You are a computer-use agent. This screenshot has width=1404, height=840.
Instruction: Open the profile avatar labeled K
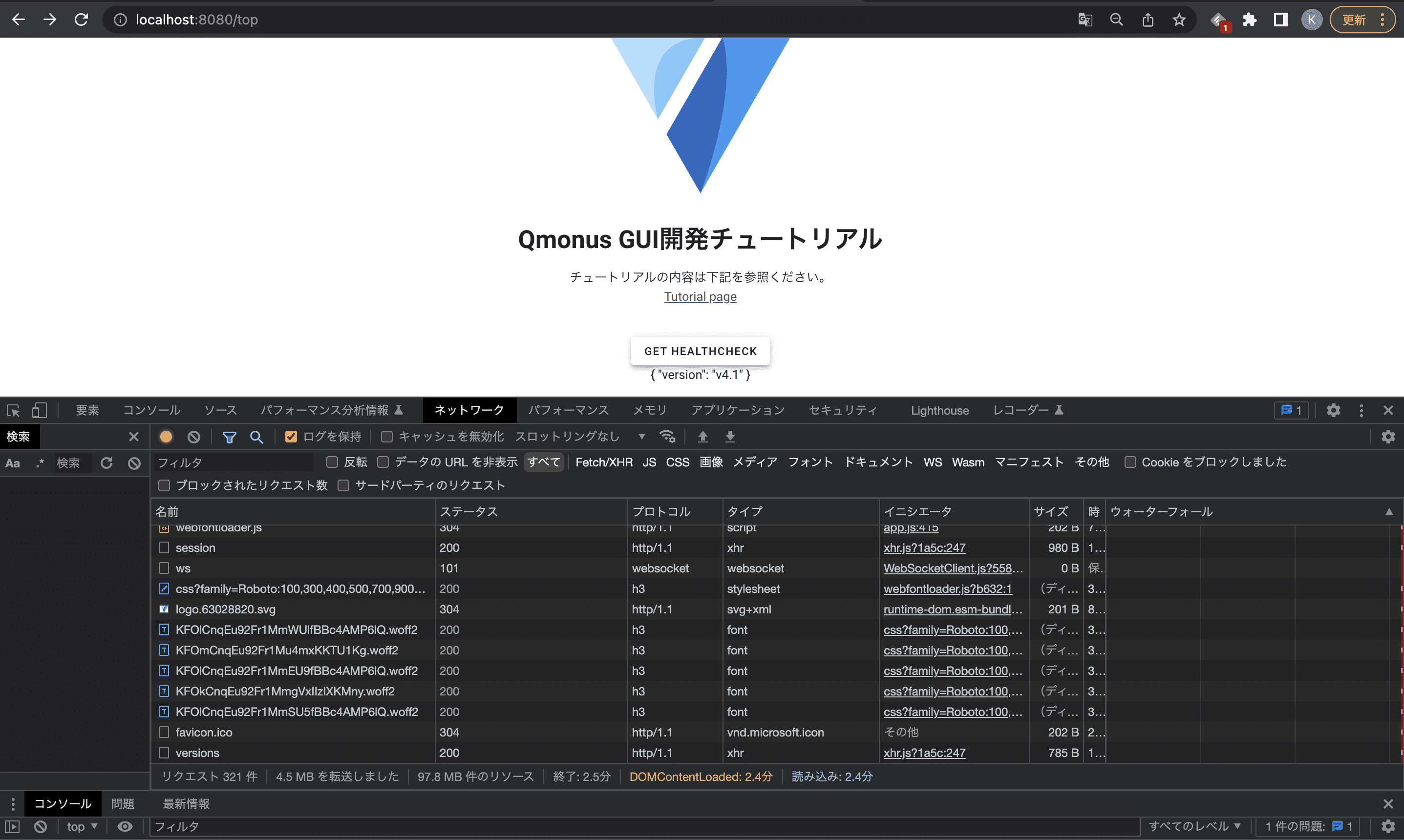(1312, 20)
